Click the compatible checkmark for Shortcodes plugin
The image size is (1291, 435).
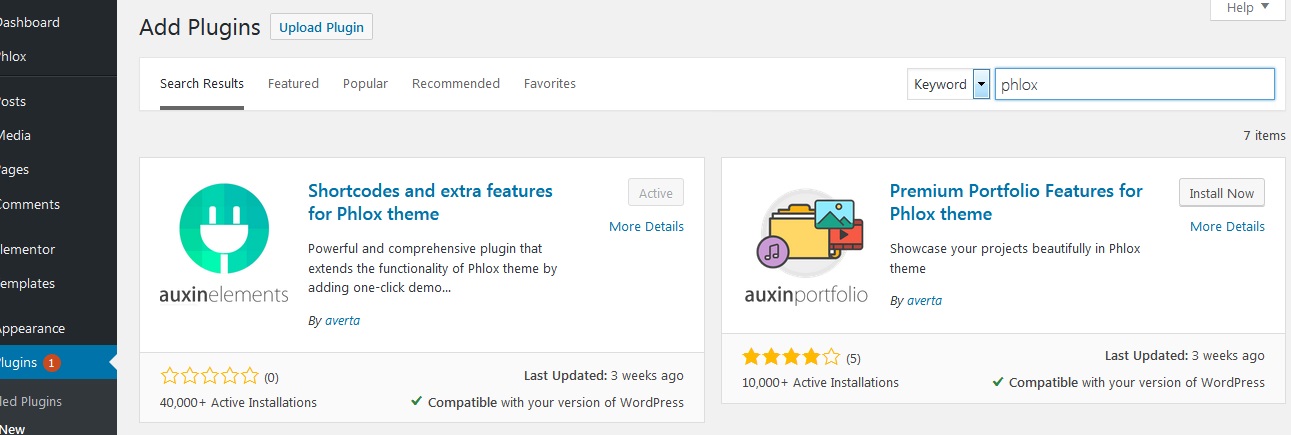tap(416, 402)
